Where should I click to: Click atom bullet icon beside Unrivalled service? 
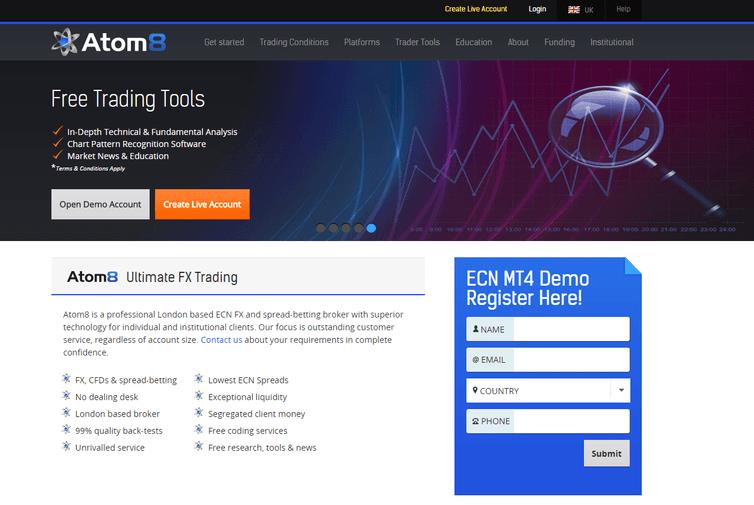[x=66, y=446]
